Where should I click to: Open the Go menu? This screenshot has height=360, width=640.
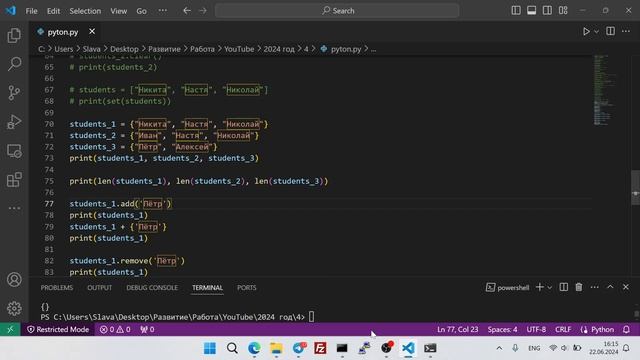tap(141, 11)
